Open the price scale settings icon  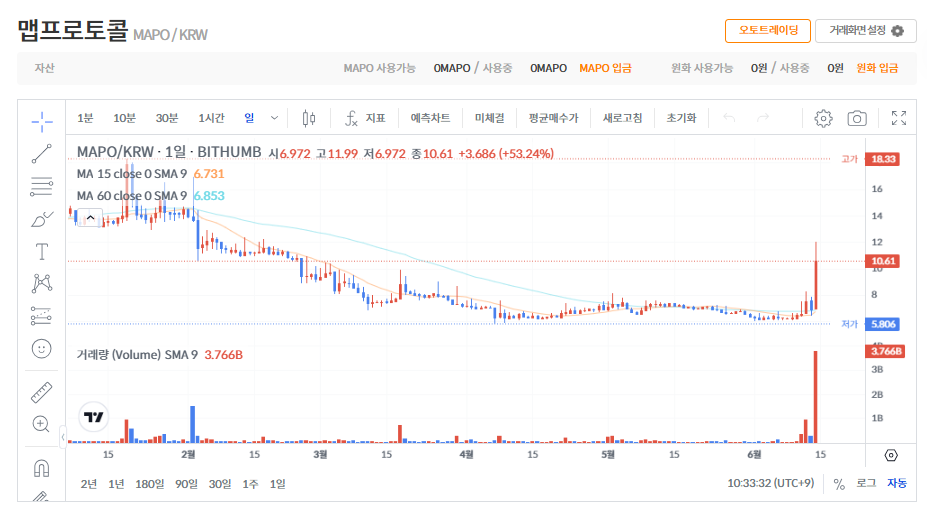(x=891, y=455)
